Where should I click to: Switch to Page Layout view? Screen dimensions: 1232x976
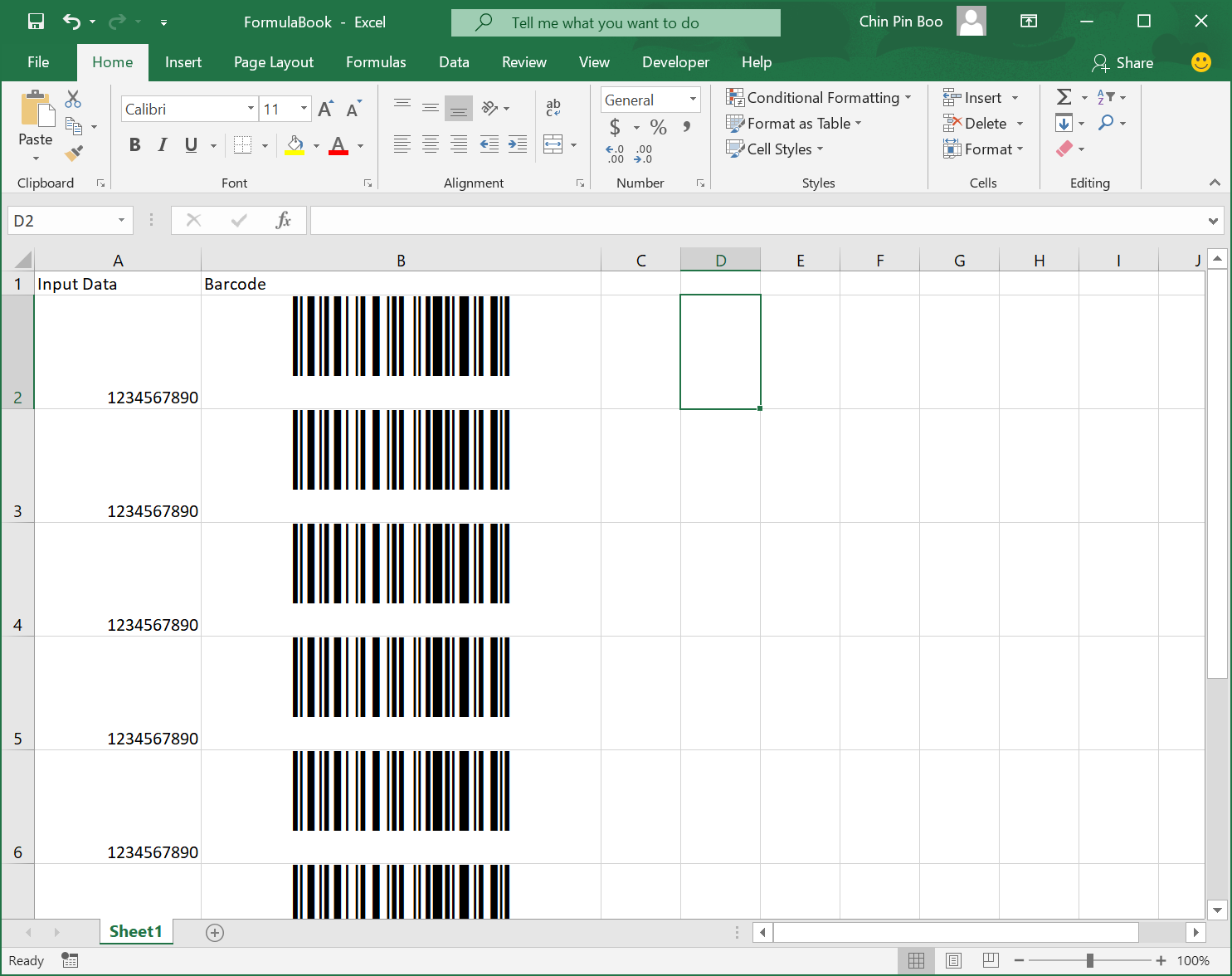click(953, 960)
